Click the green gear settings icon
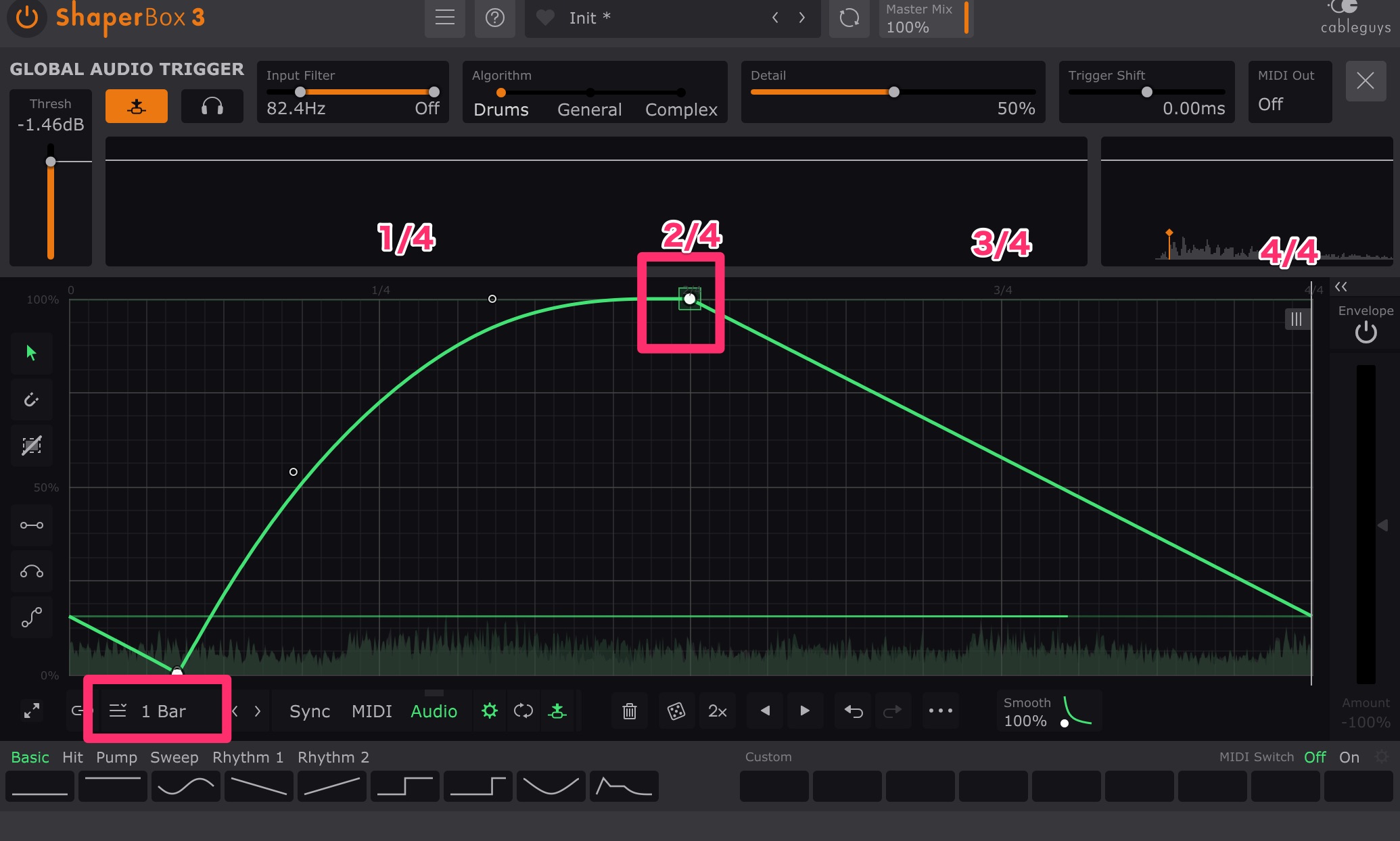This screenshot has width=1400, height=841. pos(489,711)
